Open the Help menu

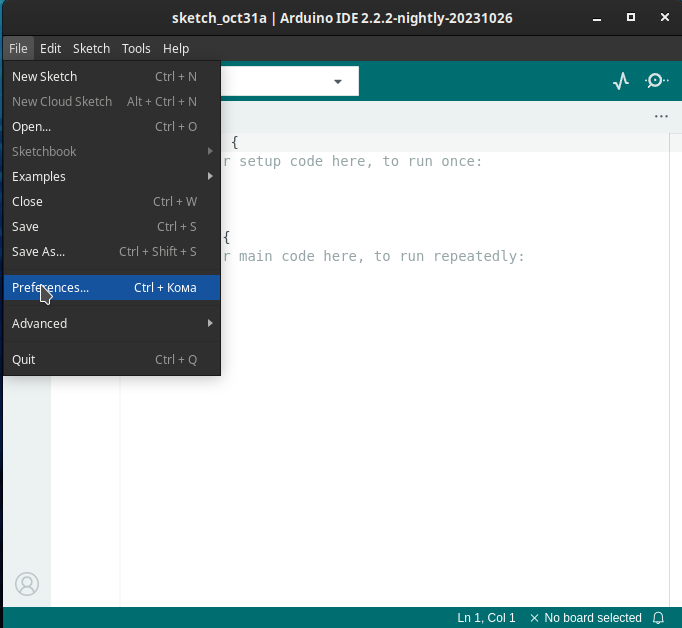coord(176,49)
